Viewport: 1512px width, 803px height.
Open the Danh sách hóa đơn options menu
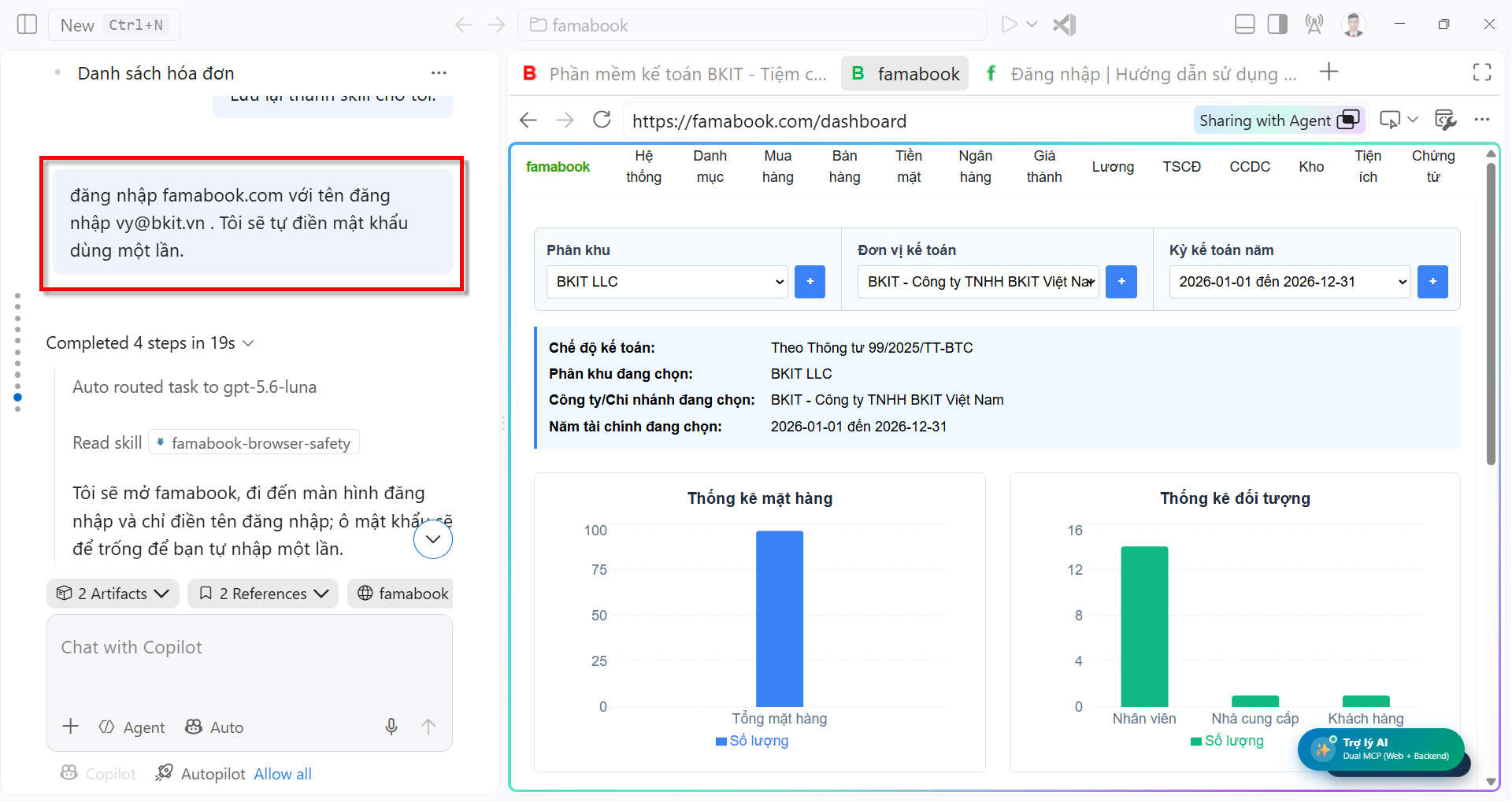(x=439, y=73)
